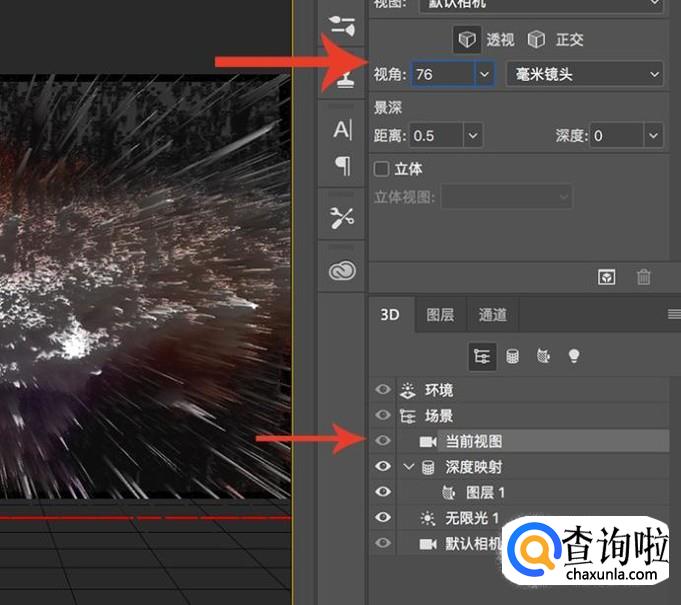Click camera icon beside 默认相机
Viewport: 681px width, 605px height.
(x=428, y=543)
